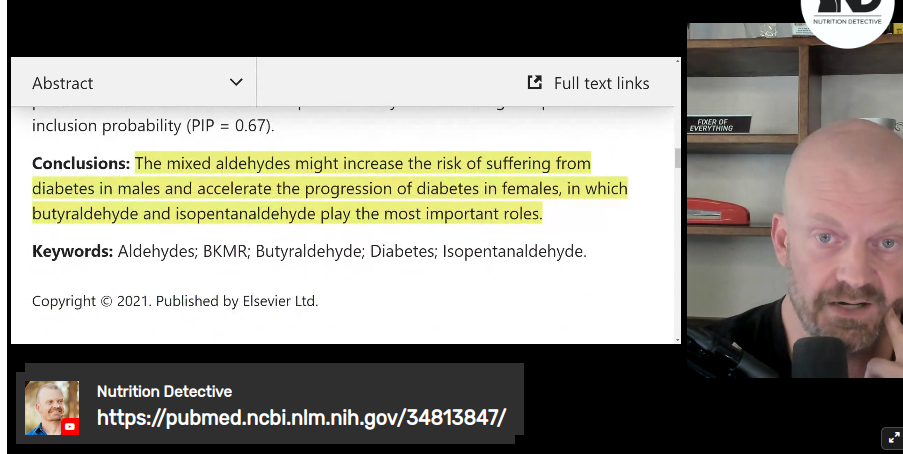Click the circular Nutrition Detective logo
The width and height of the screenshot is (903, 454).
coord(847,17)
